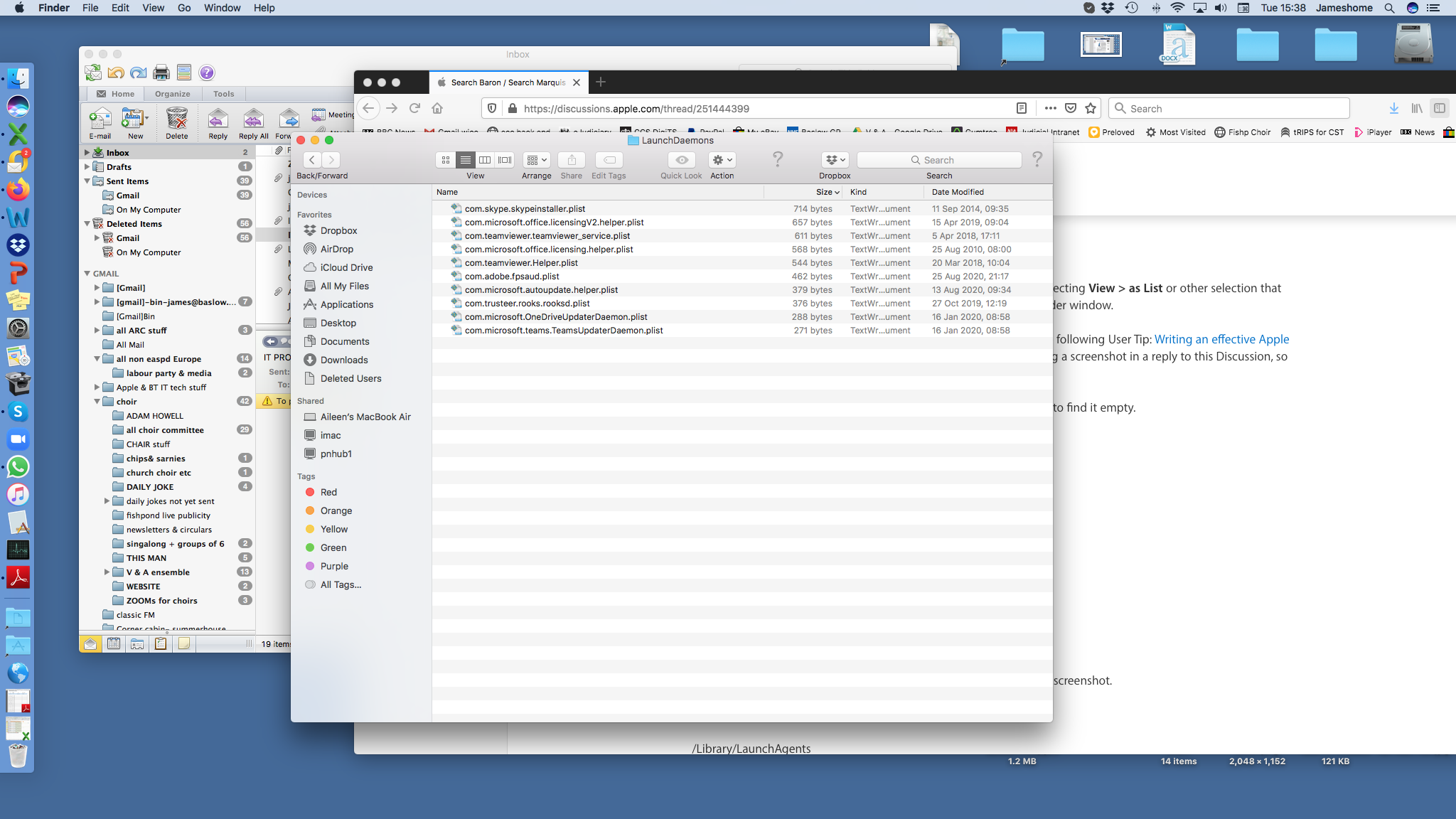Viewport: 1456px width, 819px height.
Task: Toggle reader view icon in address bar
Action: (x=1021, y=108)
